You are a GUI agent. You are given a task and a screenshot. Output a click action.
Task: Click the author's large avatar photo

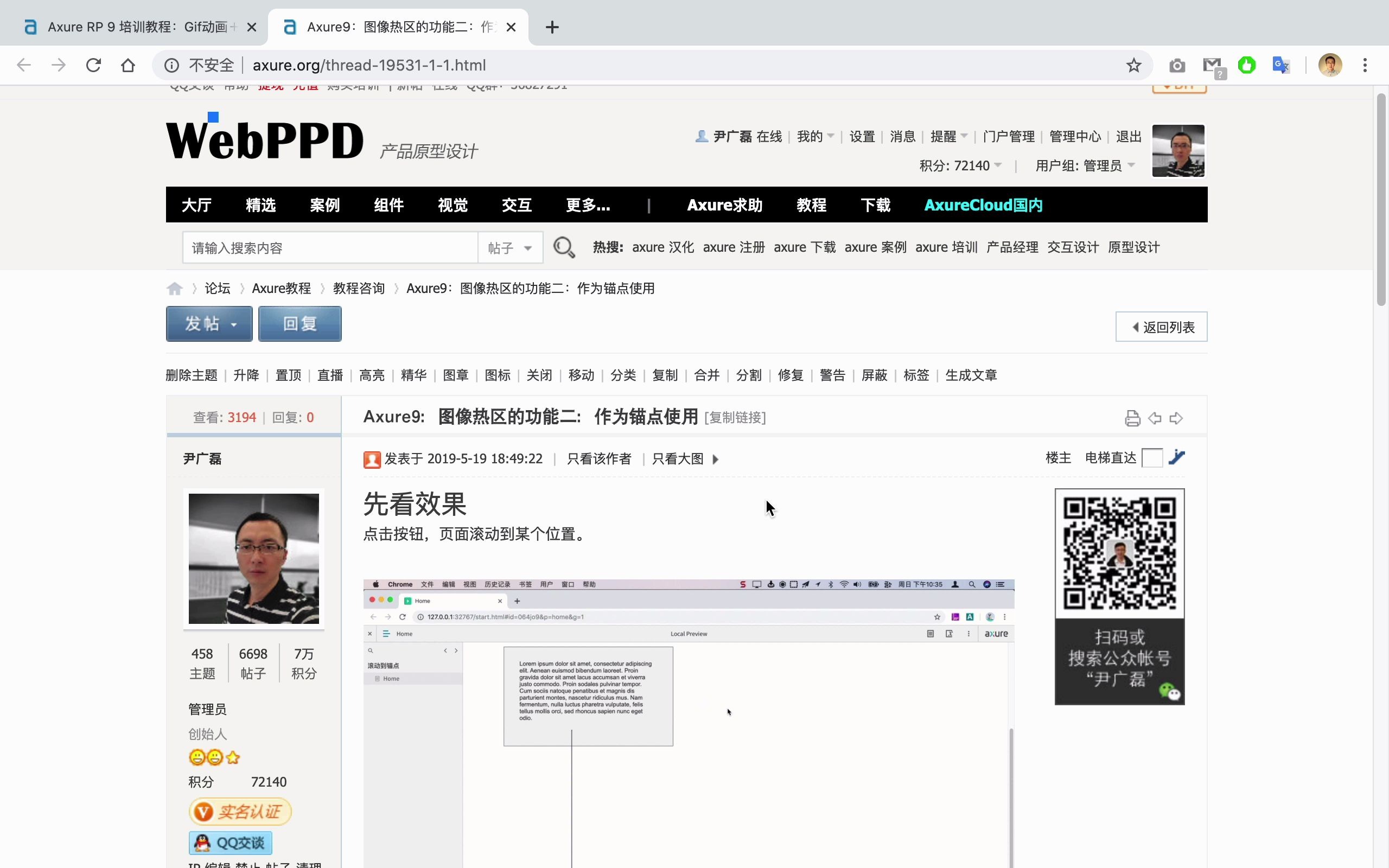click(x=254, y=559)
